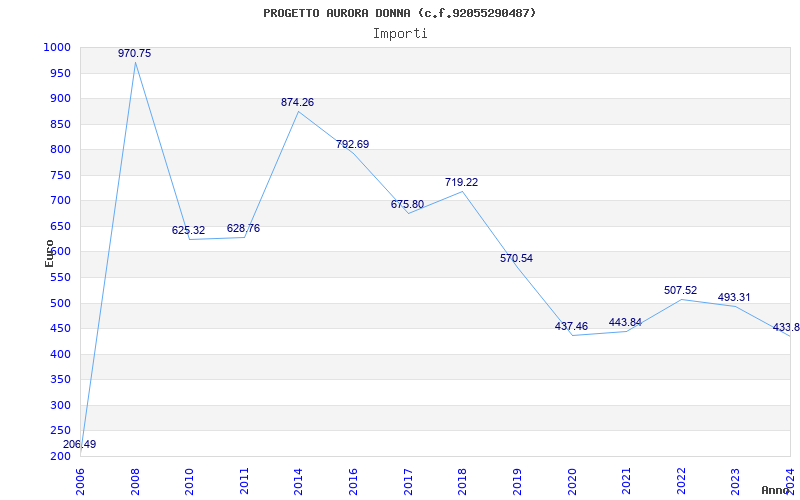Click the 2020 x-axis year label
The width and height of the screenshot is (800, 500).
572,481
